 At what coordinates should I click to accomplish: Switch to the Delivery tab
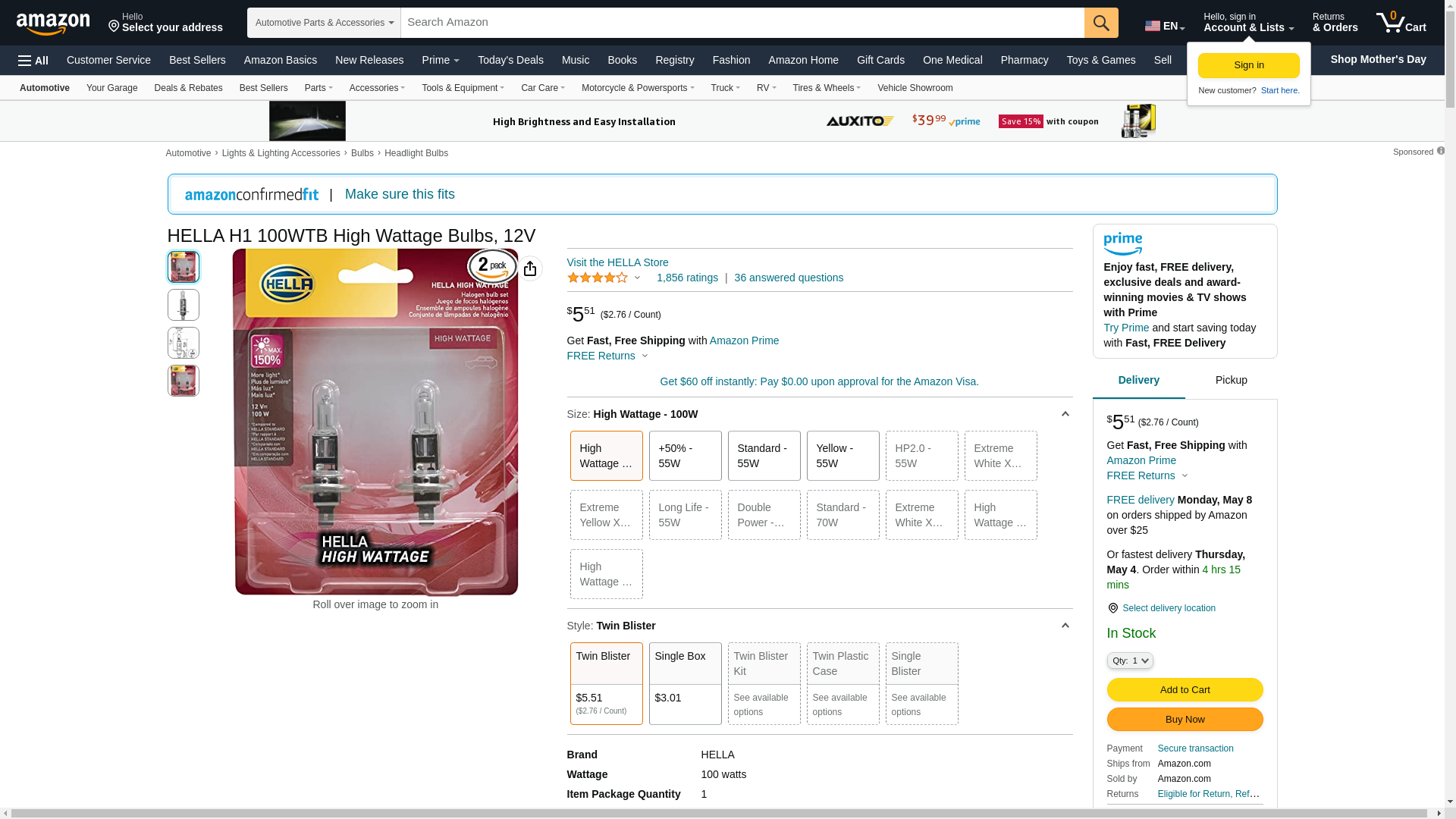point(1139,381)
